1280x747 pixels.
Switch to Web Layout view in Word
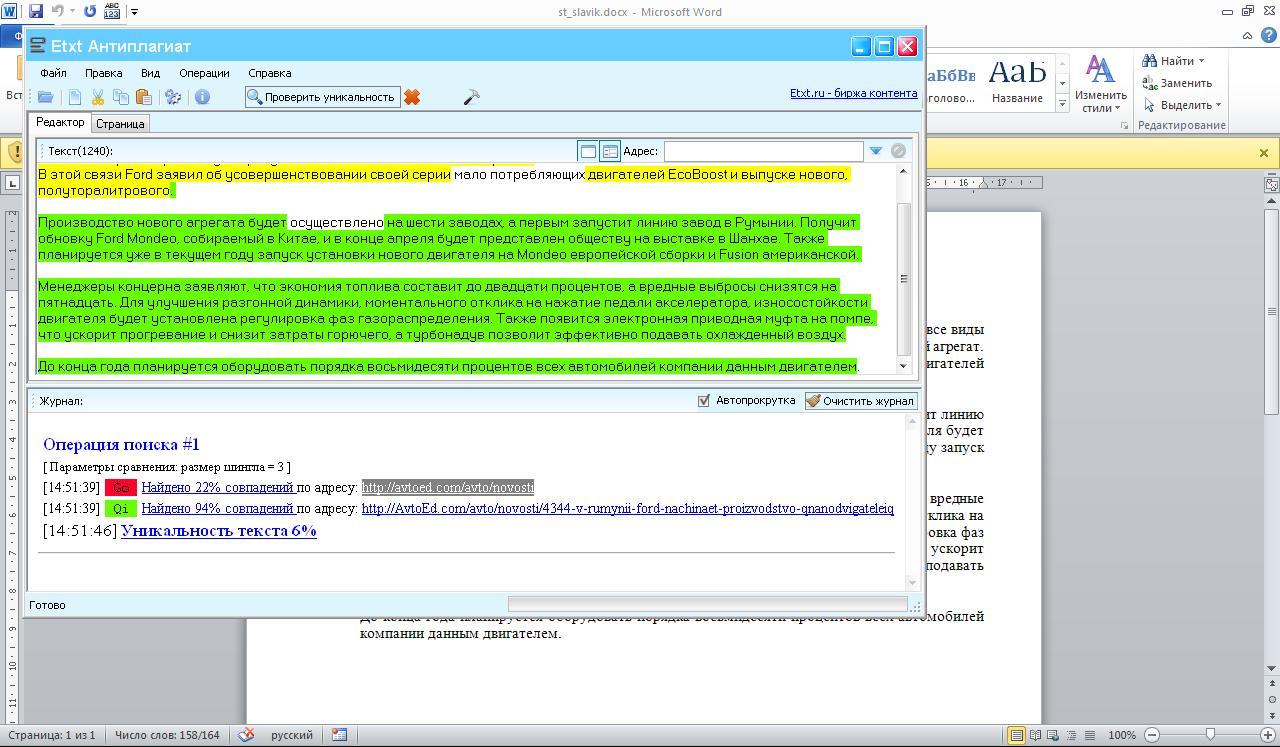click(x=1054, y=735)
